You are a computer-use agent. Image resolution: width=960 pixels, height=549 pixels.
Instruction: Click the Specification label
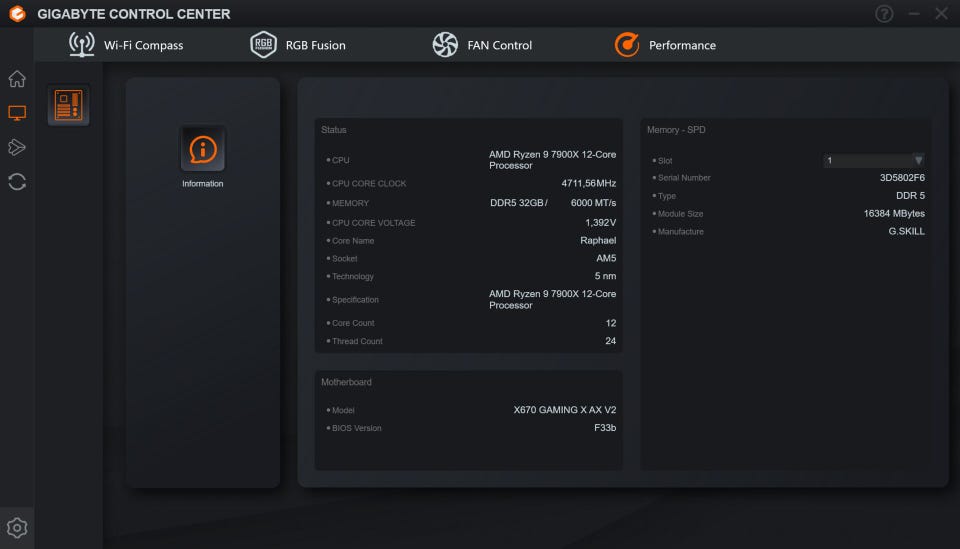click(355, 300)
